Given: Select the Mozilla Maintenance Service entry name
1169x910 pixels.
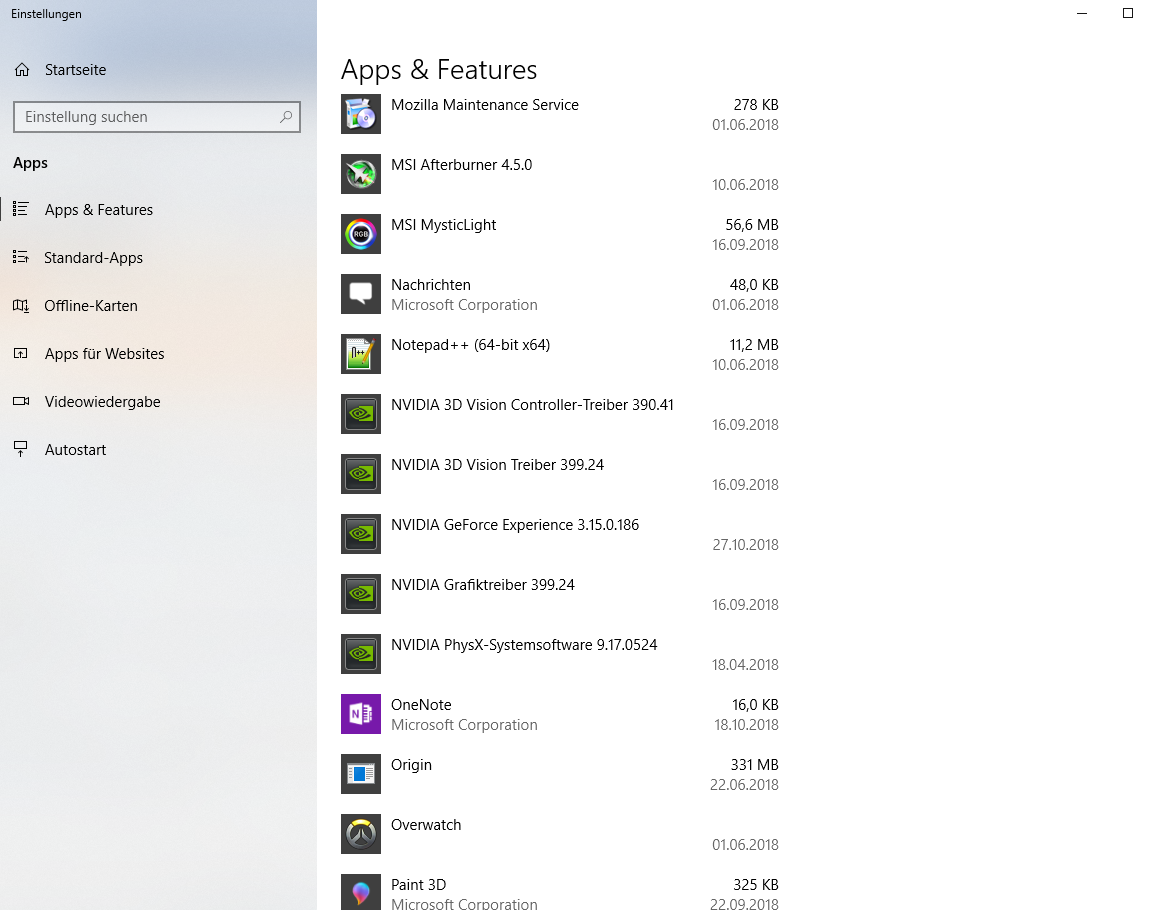Looking at the screenshot, I should point(485,105).
